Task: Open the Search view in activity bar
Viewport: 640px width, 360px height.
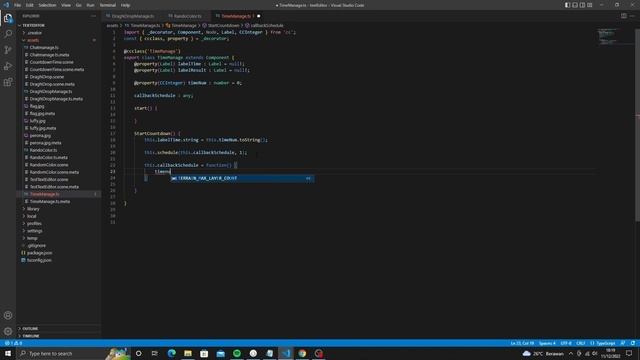Action: coord(8,34)
